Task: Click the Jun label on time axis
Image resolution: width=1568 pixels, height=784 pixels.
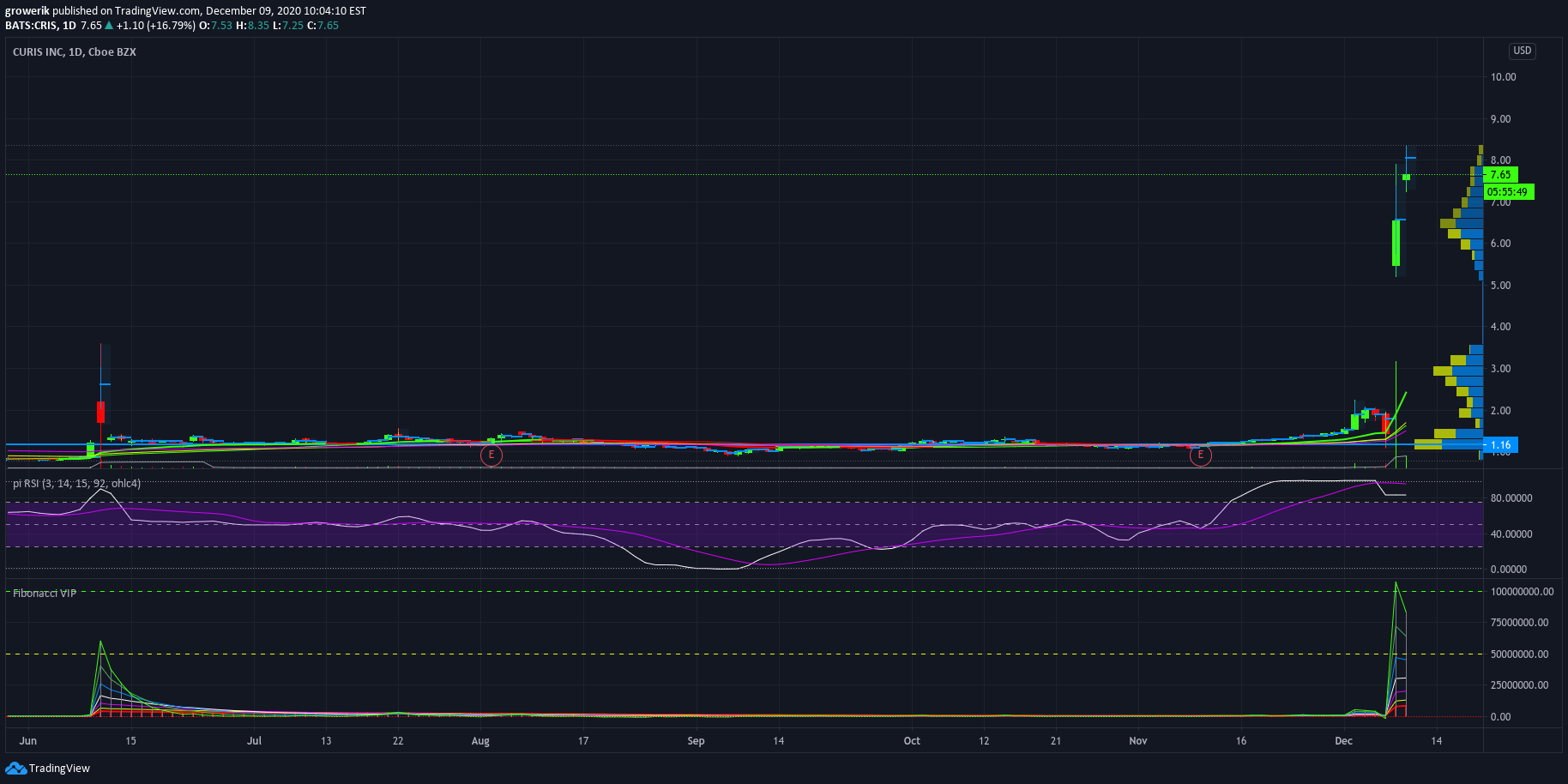Action: pos(28,740)
